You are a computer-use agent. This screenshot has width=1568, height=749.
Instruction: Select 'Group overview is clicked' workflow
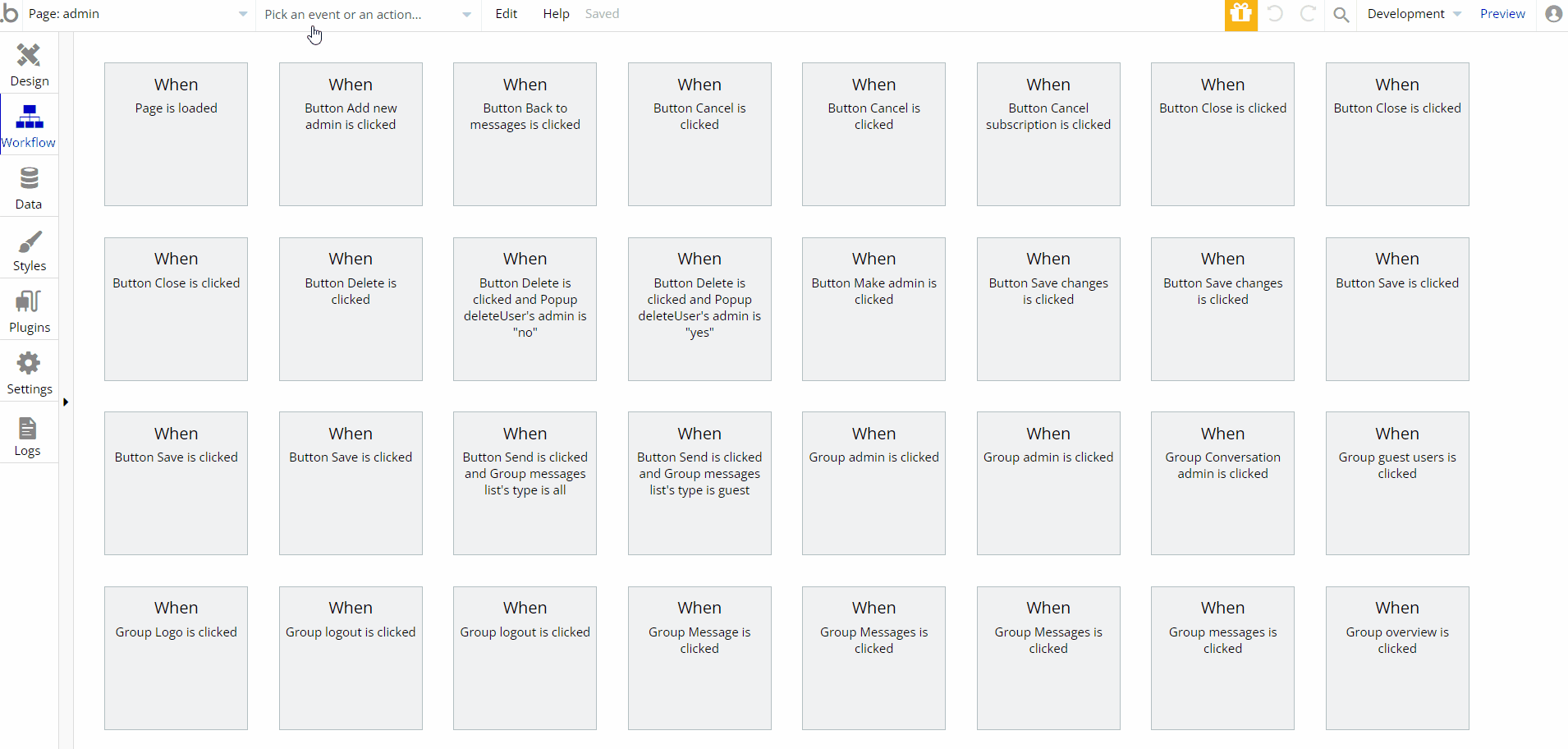[x=1397, y=658]
